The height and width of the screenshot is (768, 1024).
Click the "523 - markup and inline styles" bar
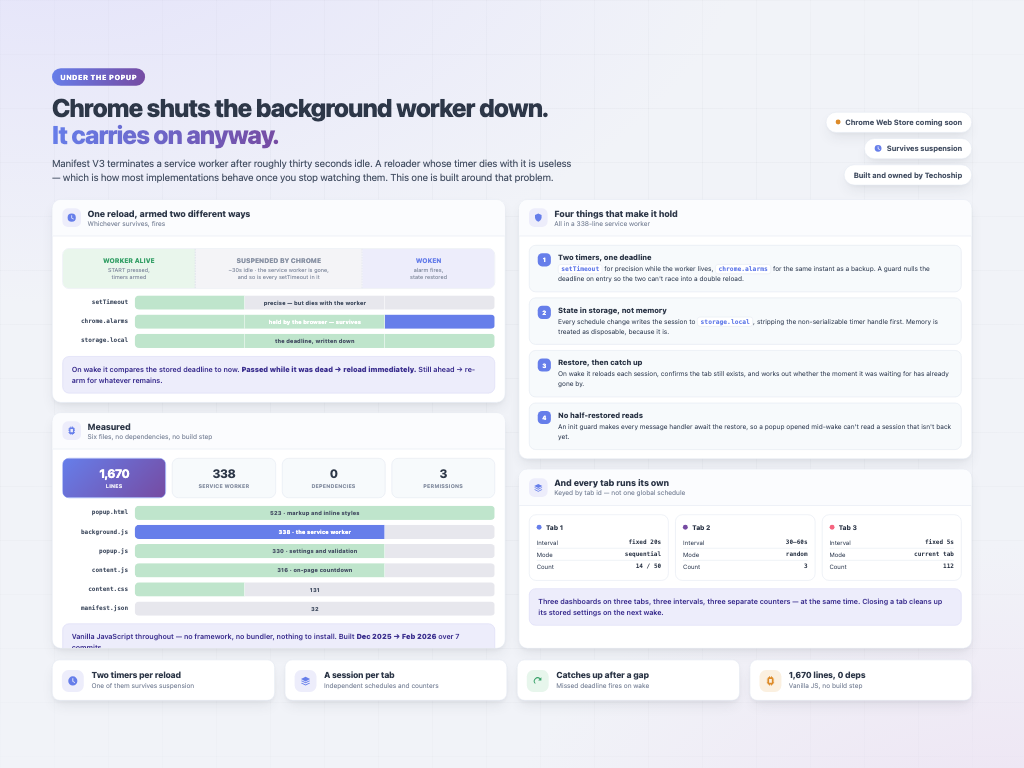315,513
